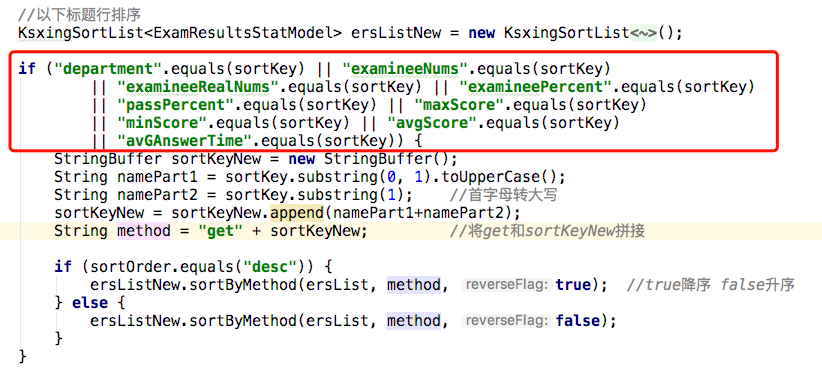Select the ExamResultsStatModel type argument
Viewport: 822px width, 375px height.
(x=244, y=33)
